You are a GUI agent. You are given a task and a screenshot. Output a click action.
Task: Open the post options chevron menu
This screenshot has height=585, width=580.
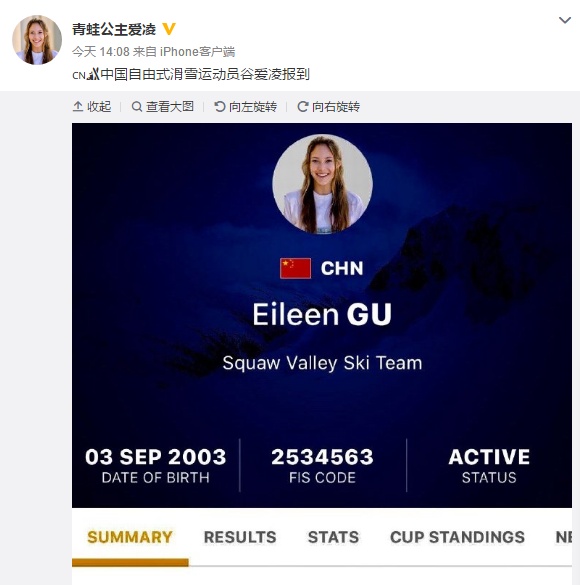(565, 20)
